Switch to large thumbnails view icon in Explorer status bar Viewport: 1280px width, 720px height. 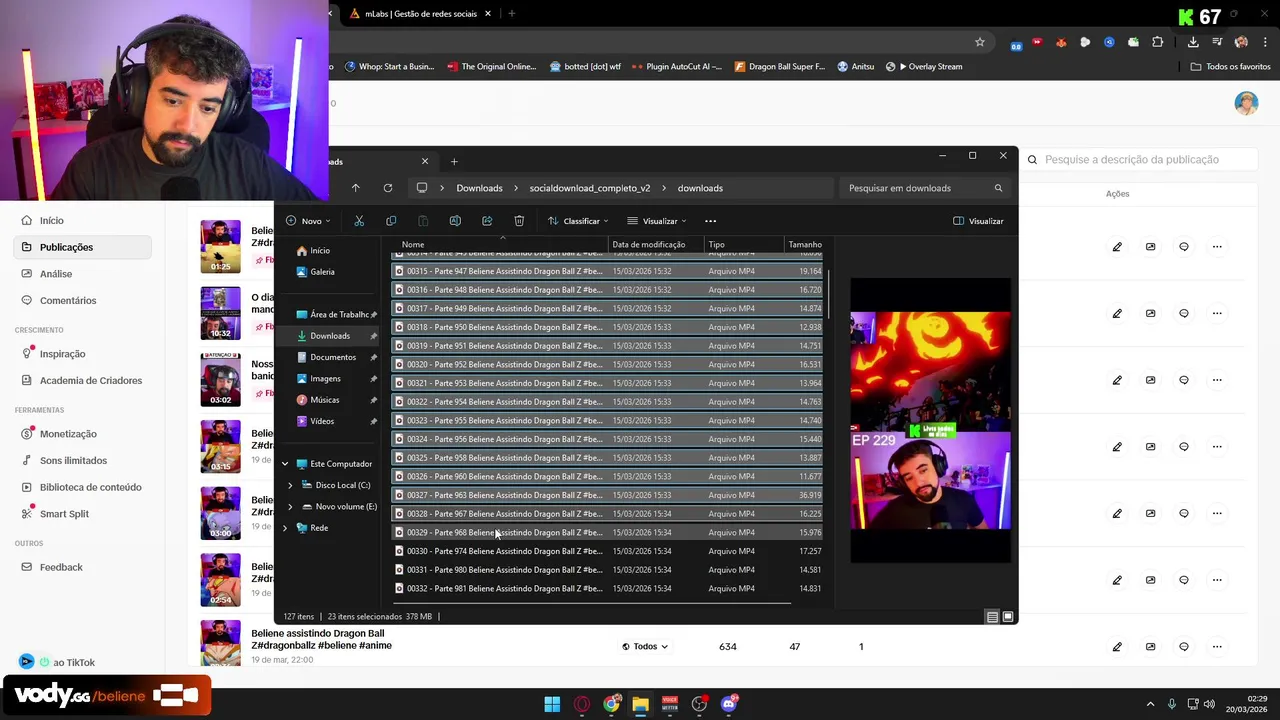coord(1008,617)
